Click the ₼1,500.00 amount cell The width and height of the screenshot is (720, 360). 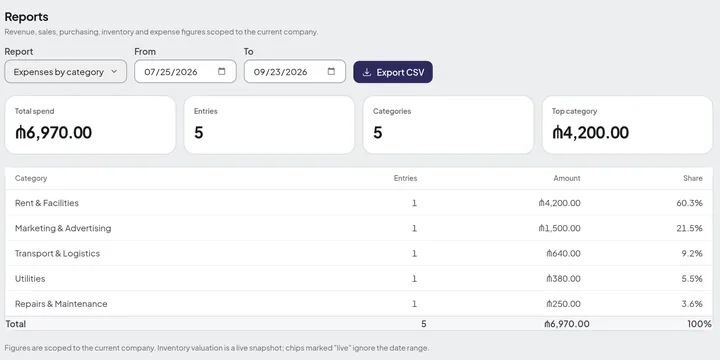coord(559,228)
